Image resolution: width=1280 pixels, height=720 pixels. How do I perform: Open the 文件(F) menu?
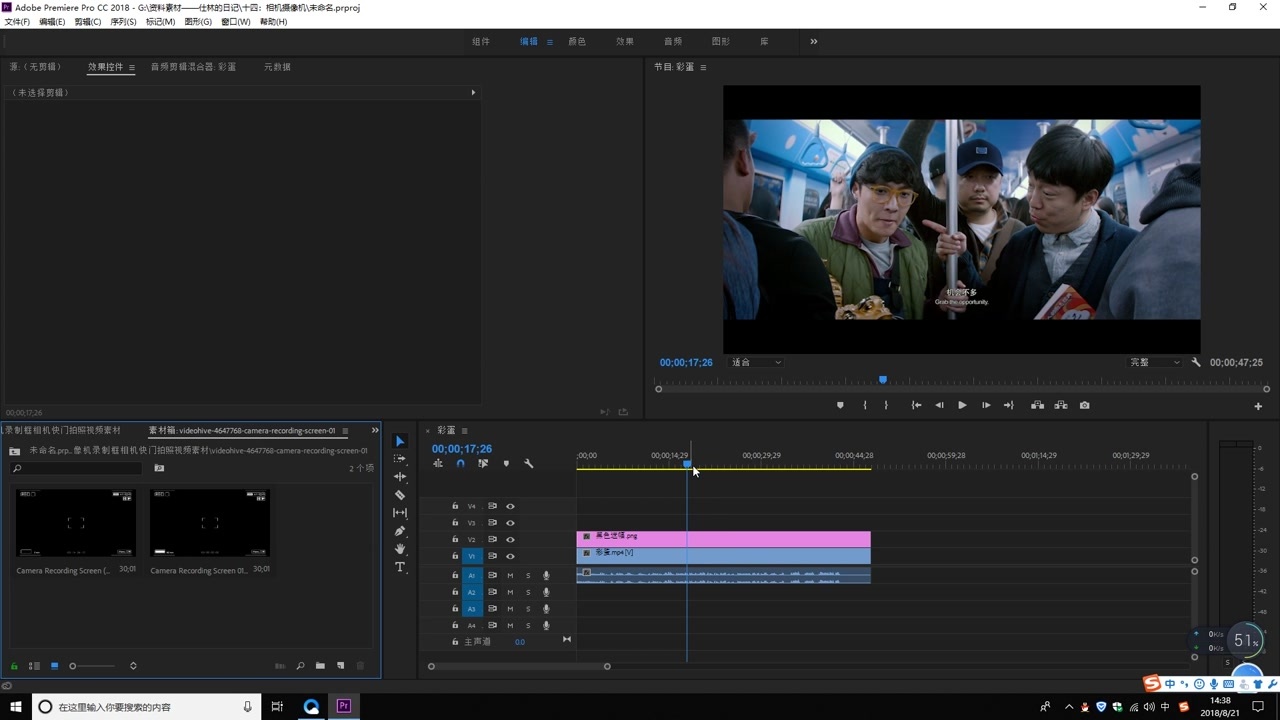17,21
